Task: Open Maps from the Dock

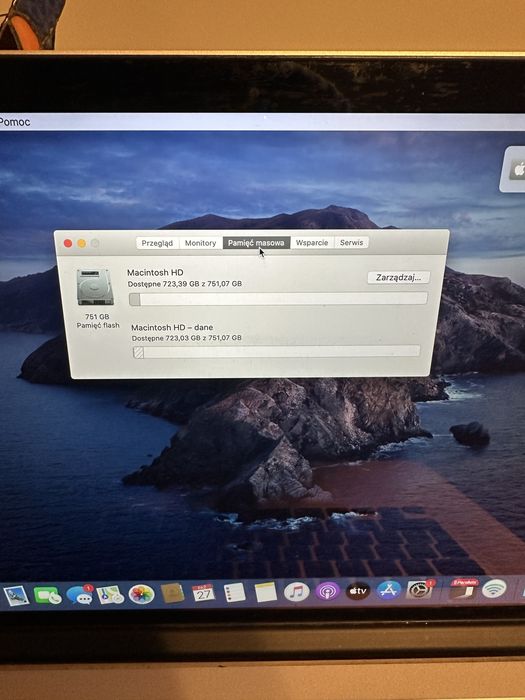Action: [110, 595]
